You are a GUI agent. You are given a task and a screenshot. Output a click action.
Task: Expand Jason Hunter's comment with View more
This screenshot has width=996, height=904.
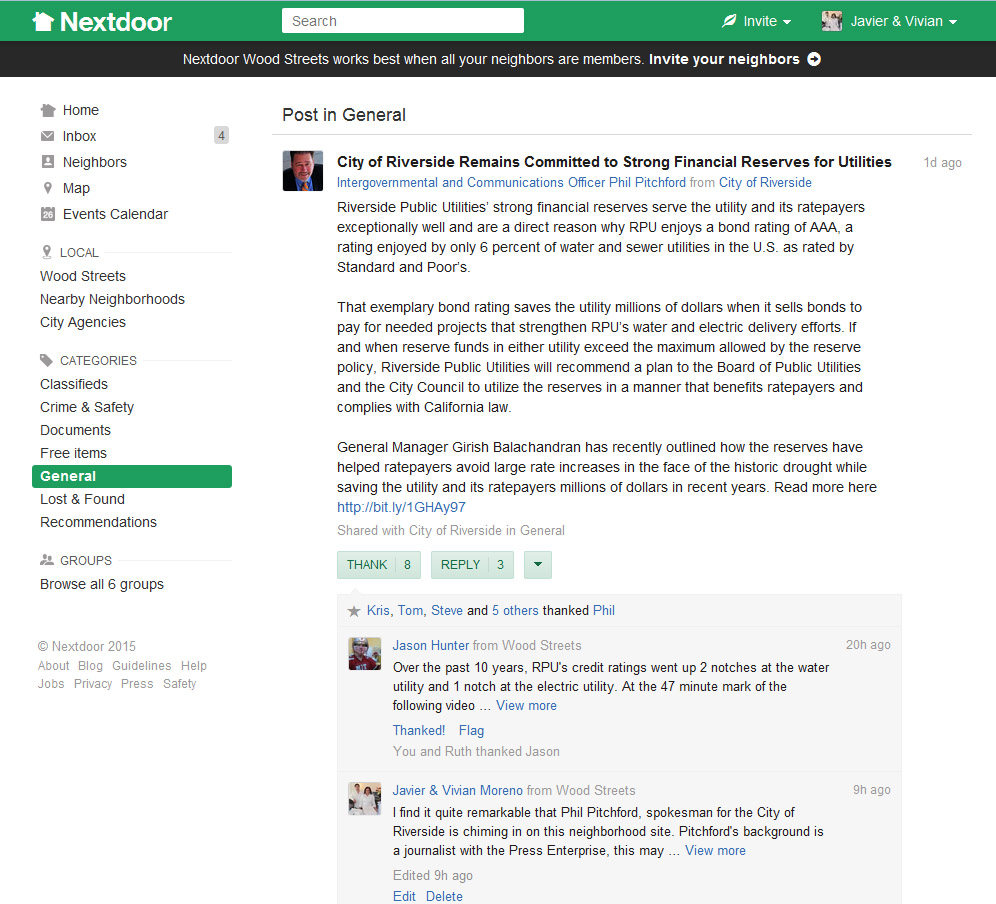[x=526, y=705]
